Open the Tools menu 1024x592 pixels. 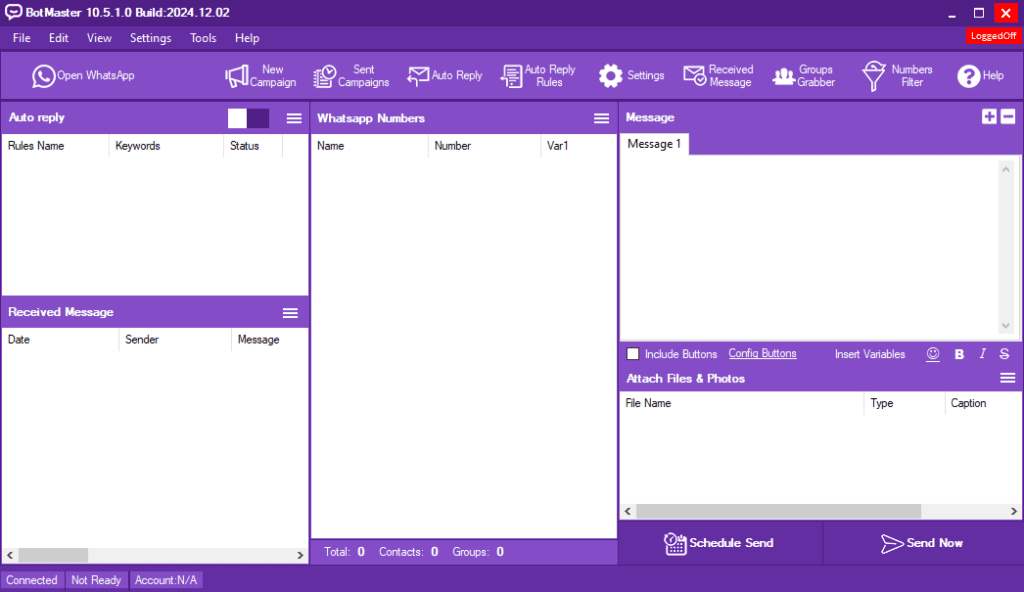(203, 38)
